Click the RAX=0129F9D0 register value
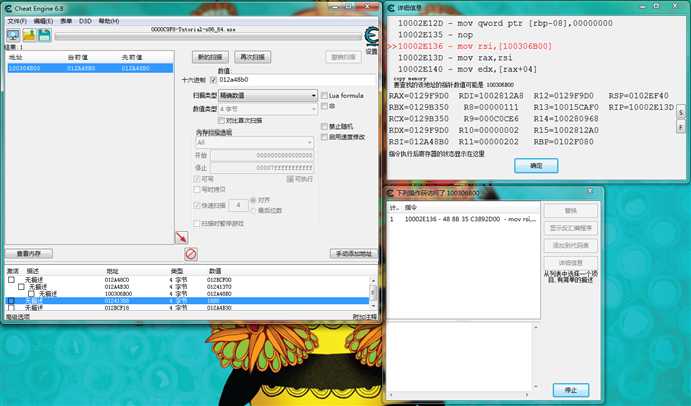Viewport: 691px width, 406px height. click(419, 96)
